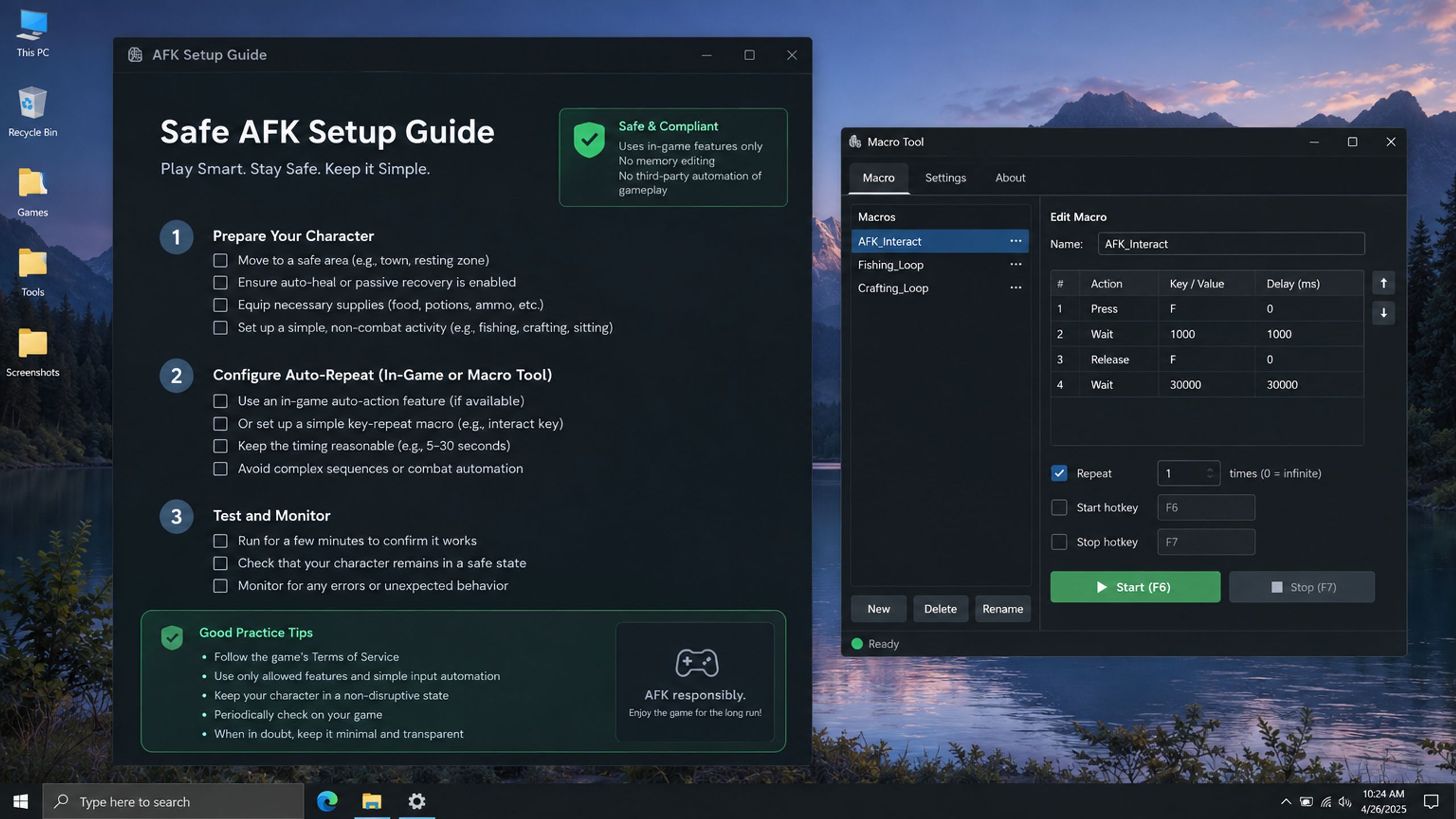The width and height of the screenshot is (1456, 819).
Task: Open the Games folder on desktop
Action: pyautogui.click(x=32, y=192)
